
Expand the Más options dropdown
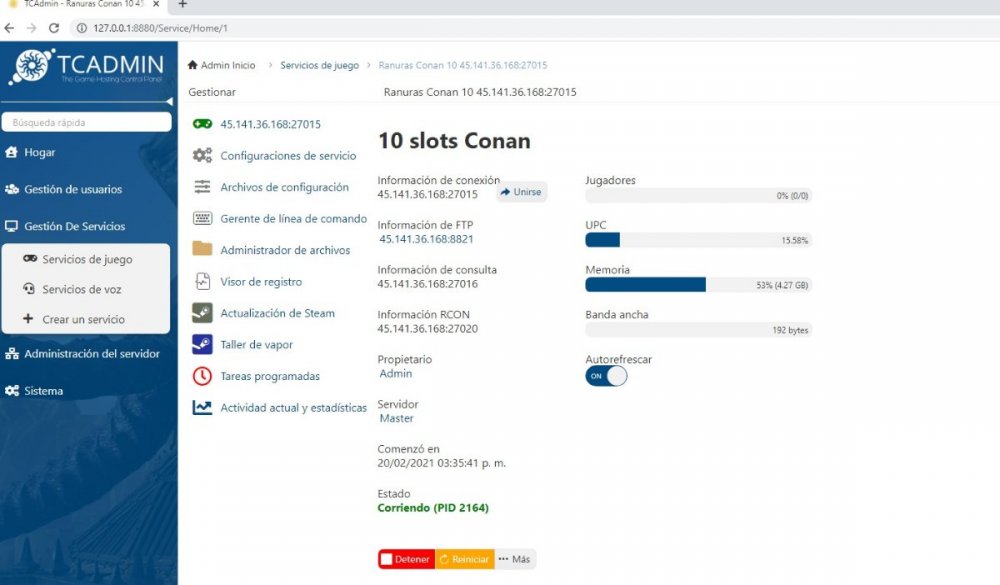pos(514,559)
